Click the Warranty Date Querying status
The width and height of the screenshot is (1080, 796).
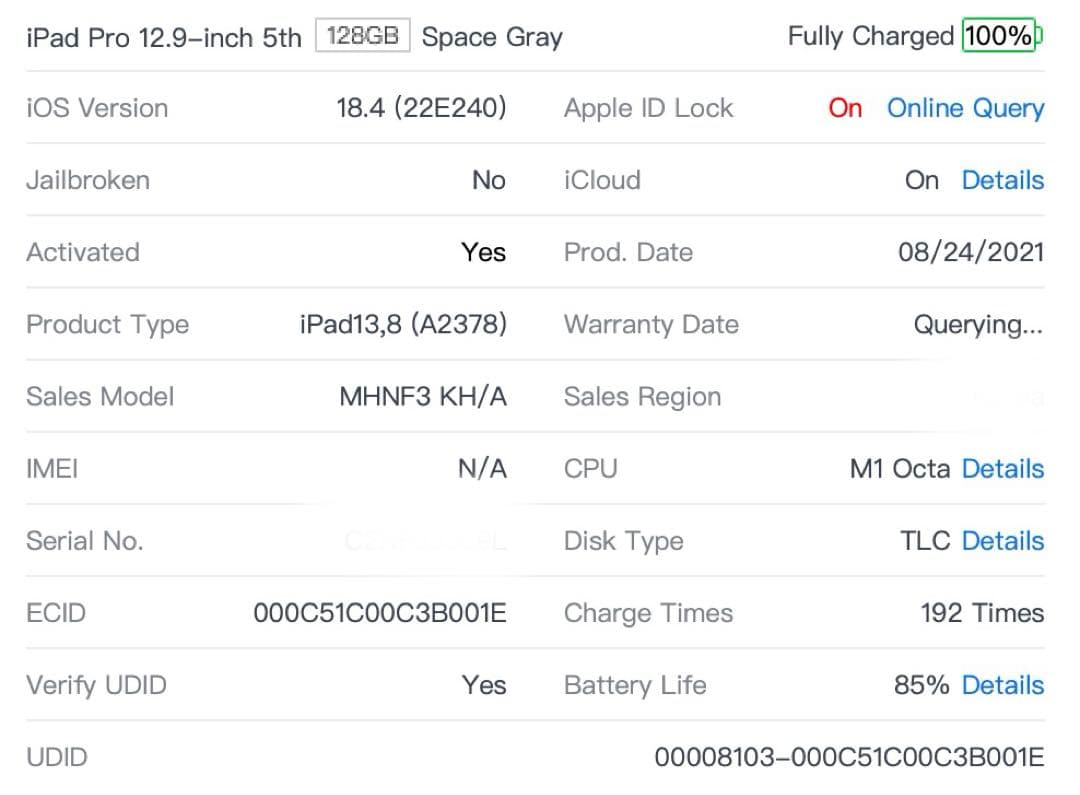click(978, 324)
